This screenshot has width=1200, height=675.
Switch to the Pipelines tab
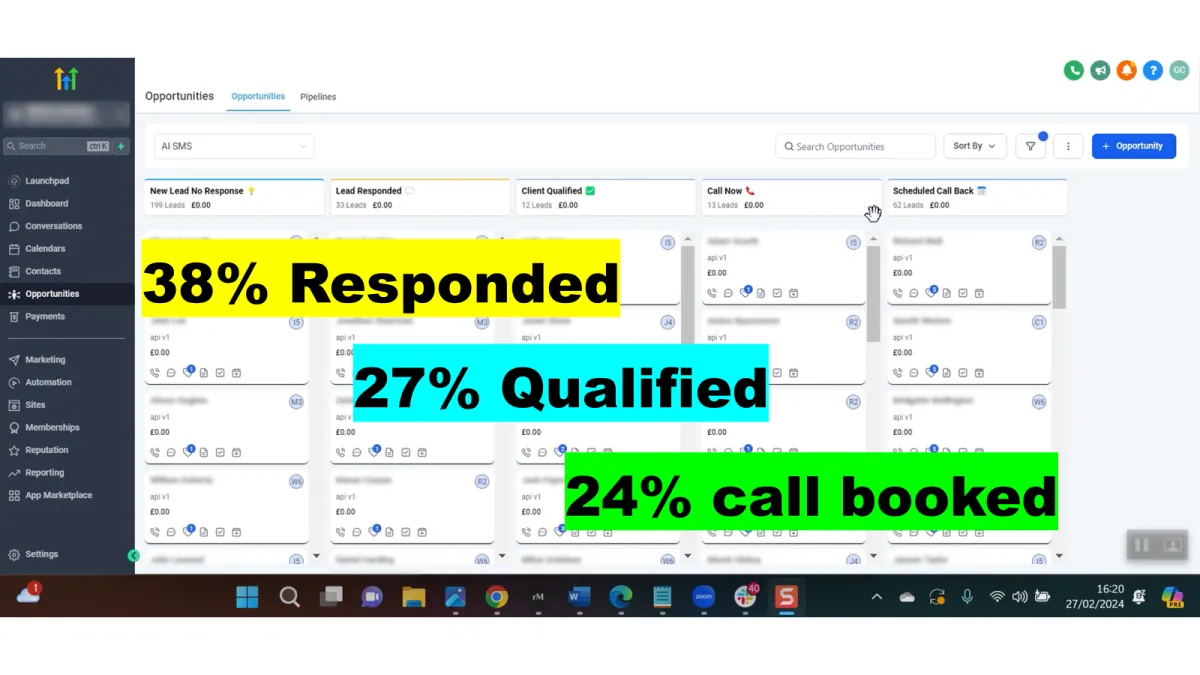coord(318,97)
